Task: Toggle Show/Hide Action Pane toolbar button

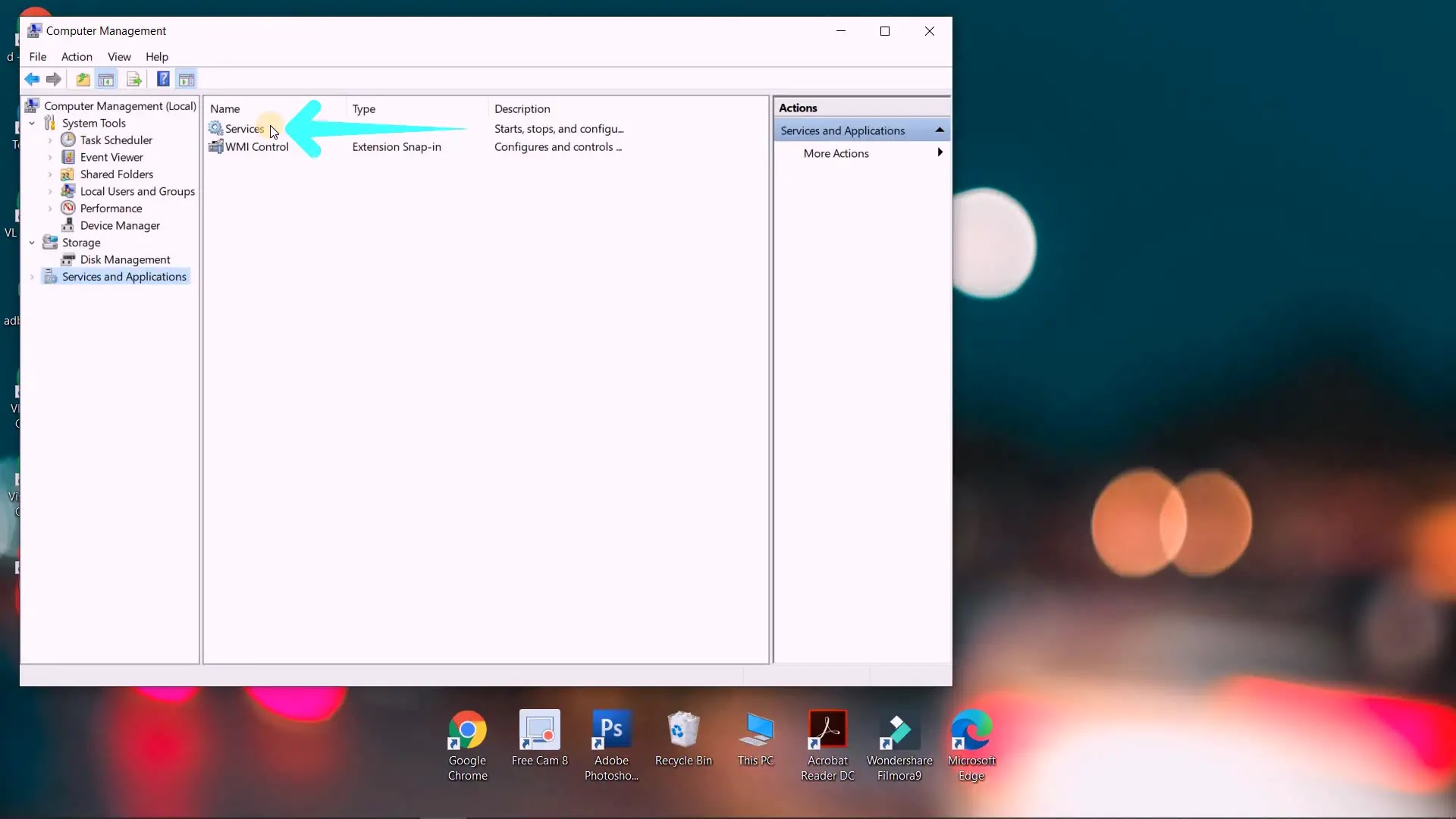Action: [x=187, y=79]
